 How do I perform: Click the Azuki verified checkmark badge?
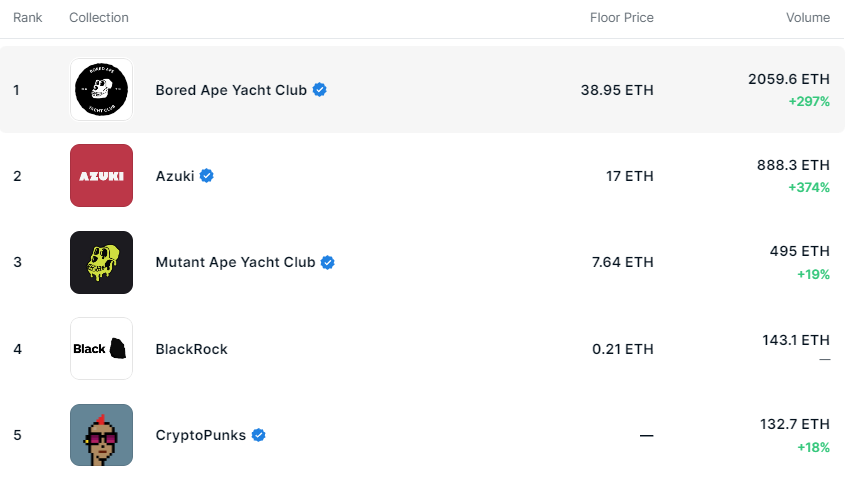[x=207, y=176]
